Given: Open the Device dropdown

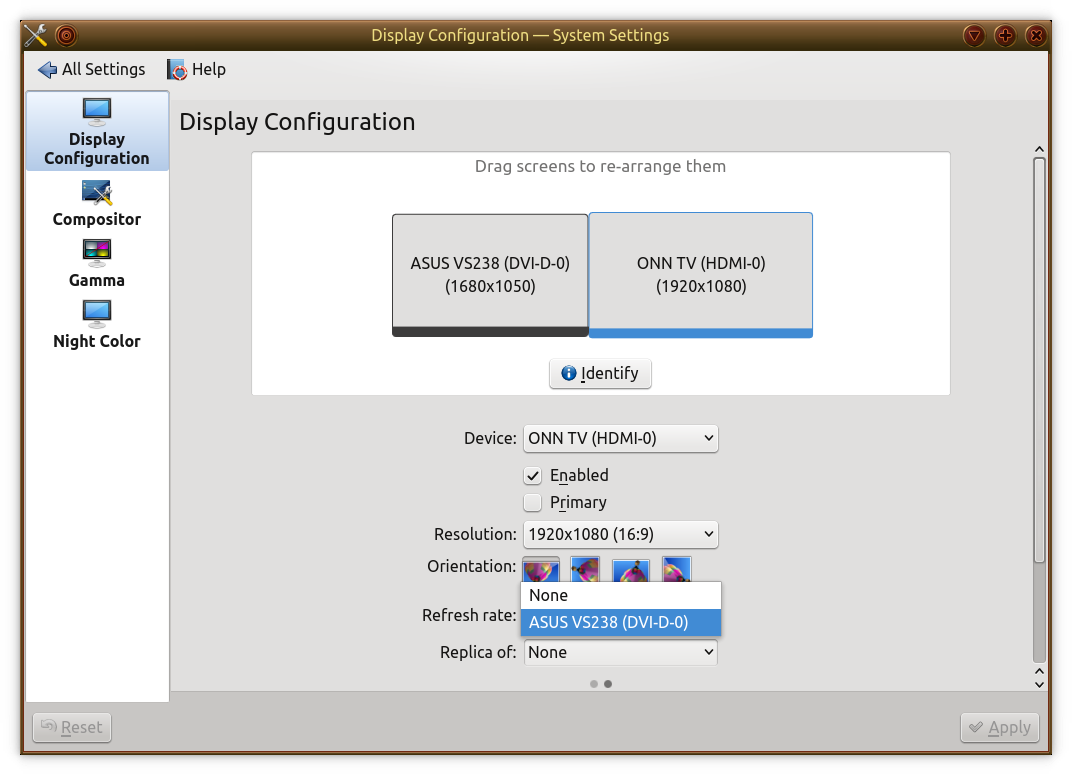Looking at the screenshot, I should coord(621,438).
